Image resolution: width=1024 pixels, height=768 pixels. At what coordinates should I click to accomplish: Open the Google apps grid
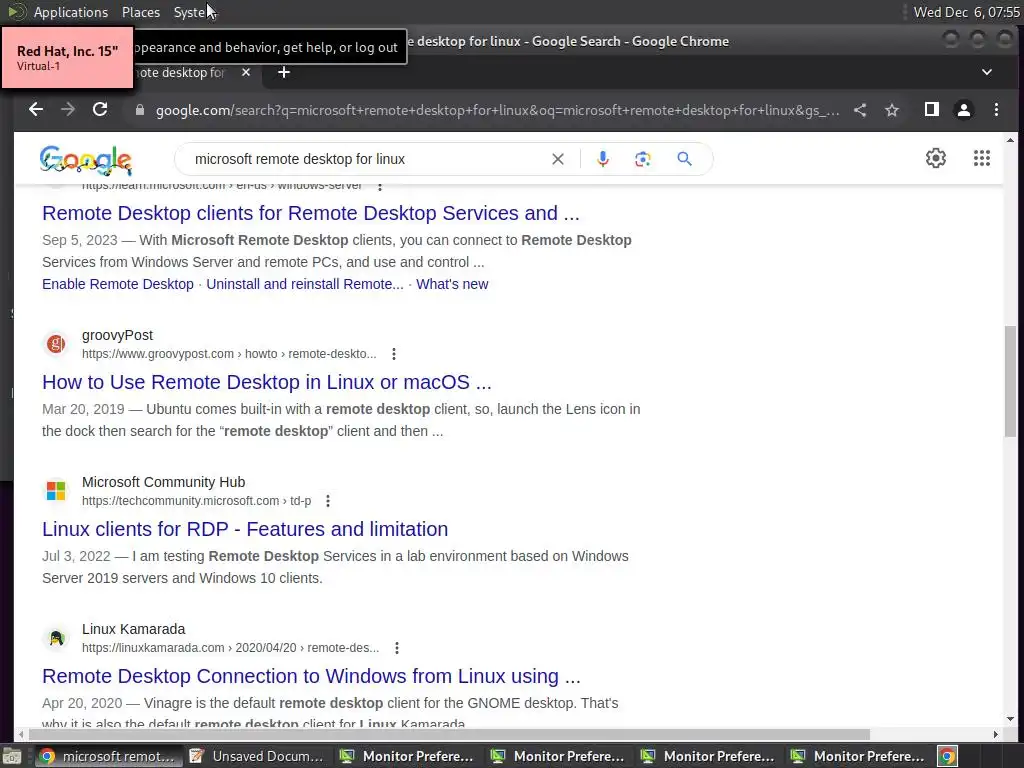click(982, 158)
